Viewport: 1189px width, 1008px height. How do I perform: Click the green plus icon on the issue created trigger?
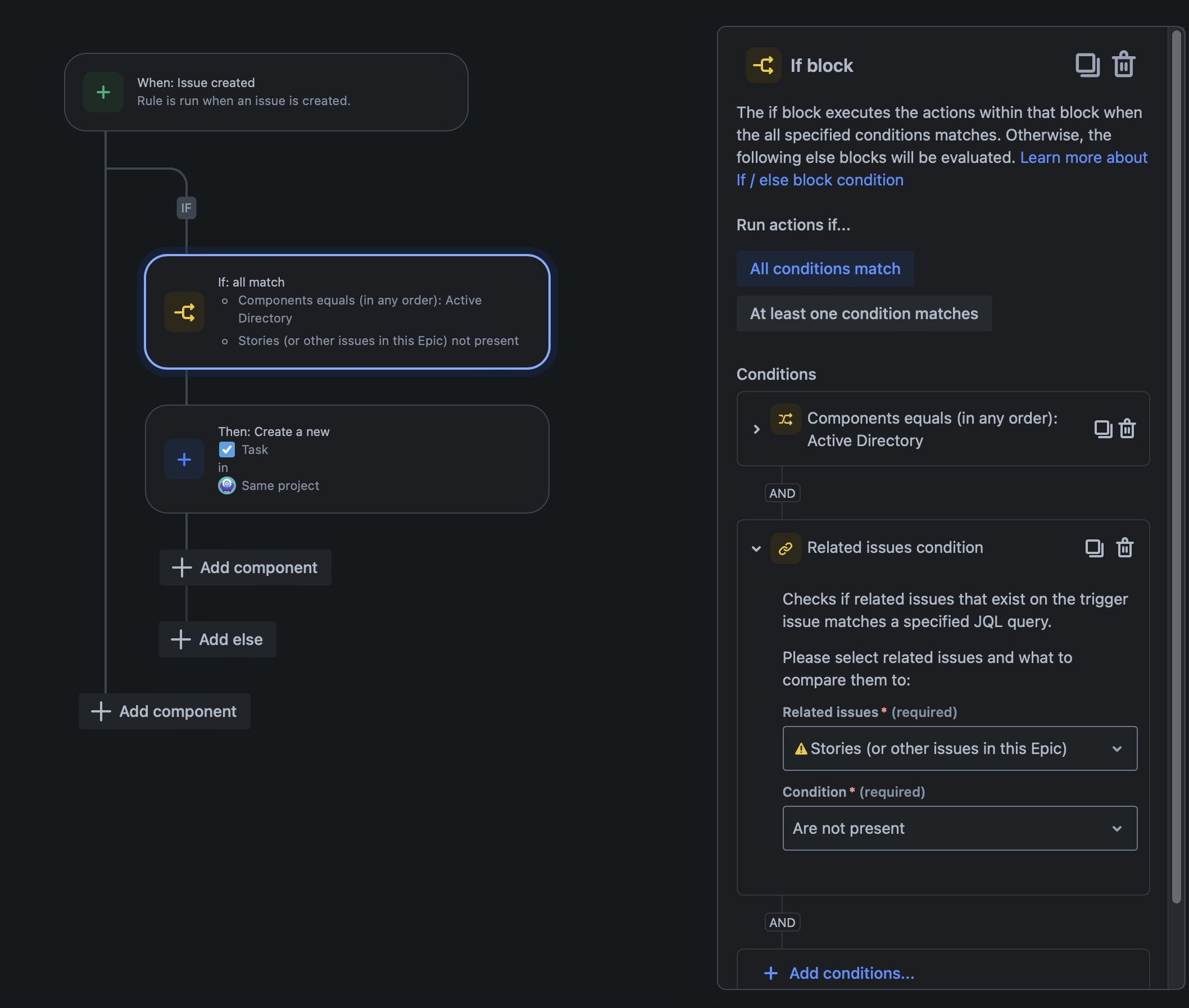(103, 92)
